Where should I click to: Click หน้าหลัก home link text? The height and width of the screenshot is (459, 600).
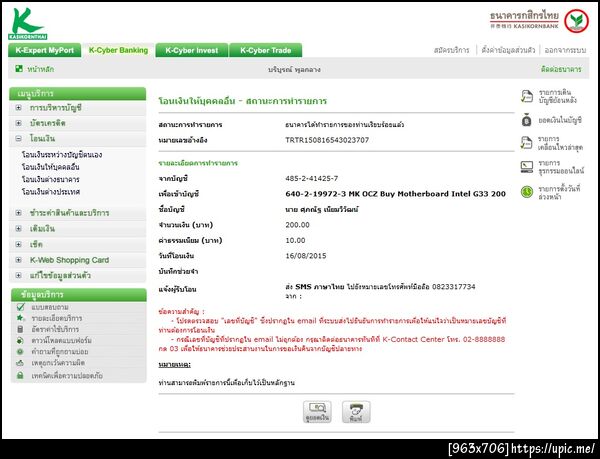point(41,69)
